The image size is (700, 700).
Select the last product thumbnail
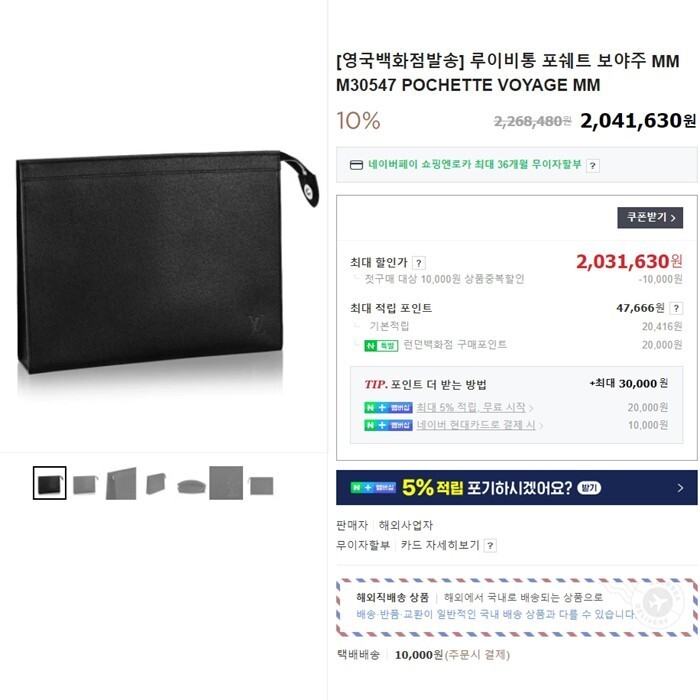[262, 486]
